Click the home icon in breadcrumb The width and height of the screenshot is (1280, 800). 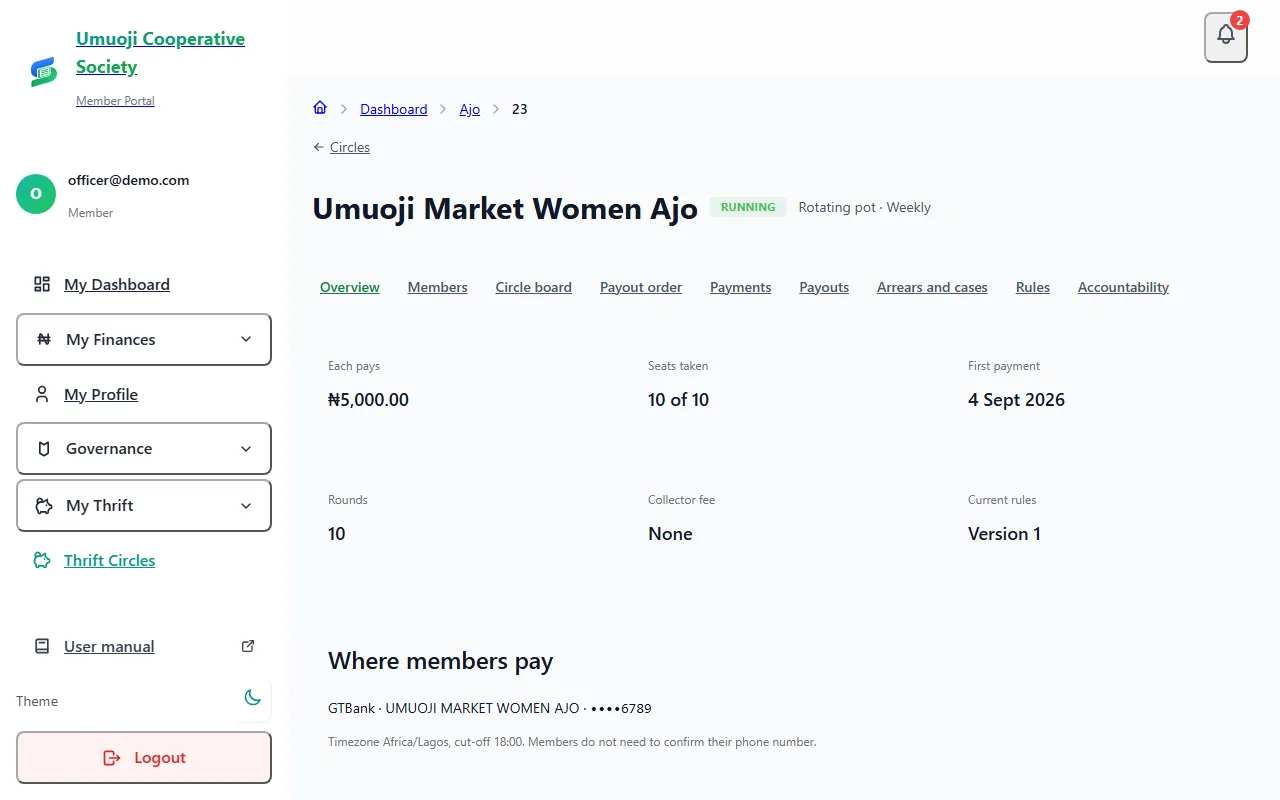pyautogui.click(x=320, y=108)
